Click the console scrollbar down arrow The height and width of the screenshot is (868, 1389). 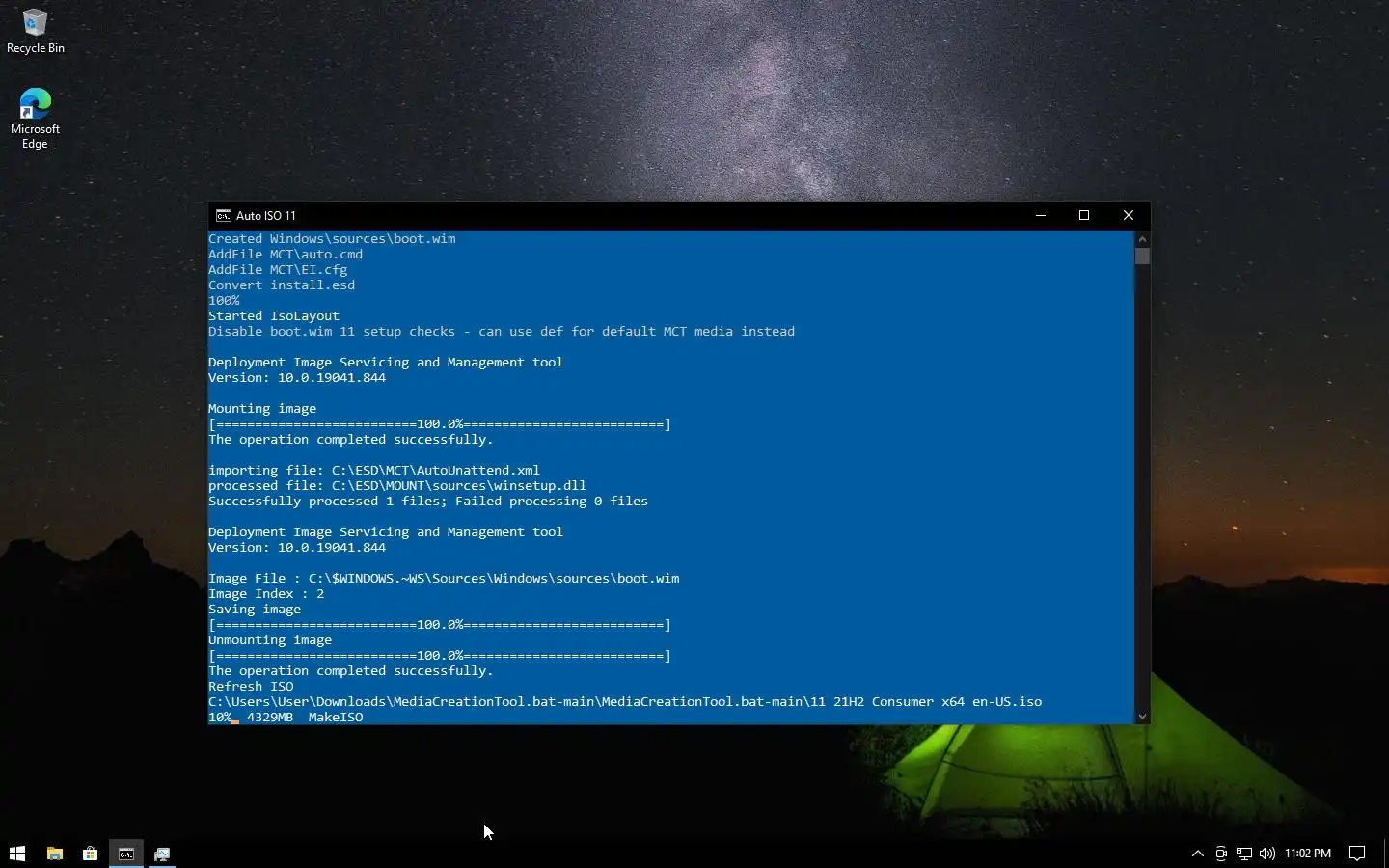click(x=1142, y=717)
